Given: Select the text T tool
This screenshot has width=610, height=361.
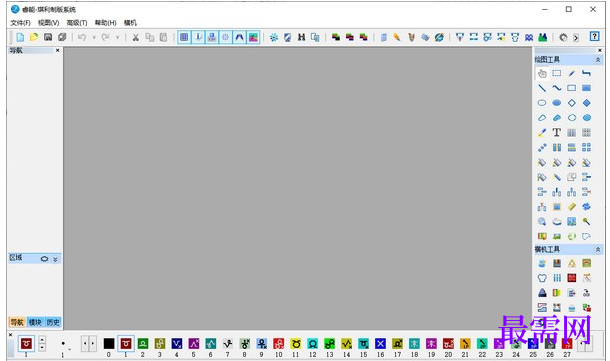Looking at the screenshot, I should pyautogui.click(x=557, y=133).
